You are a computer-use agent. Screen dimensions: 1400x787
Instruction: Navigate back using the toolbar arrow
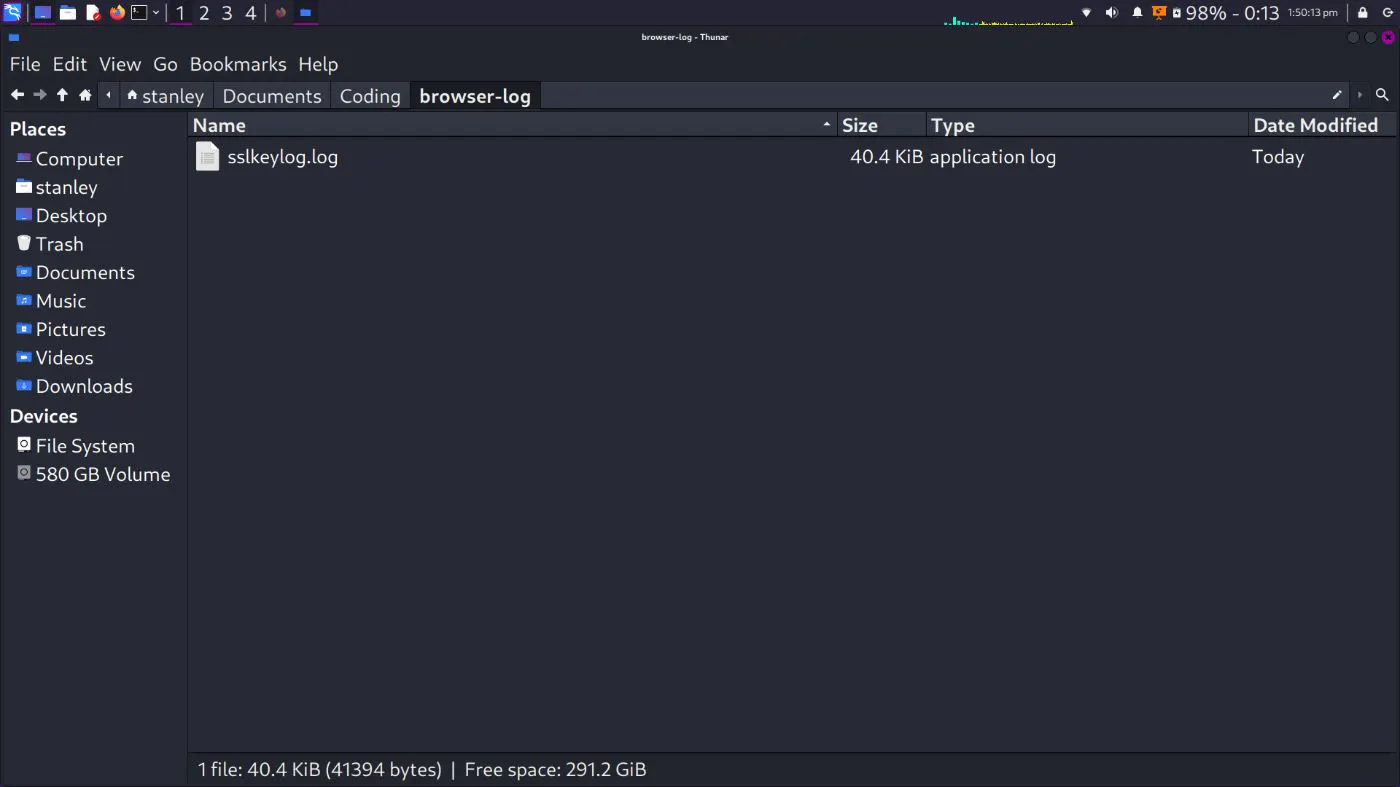17,95
